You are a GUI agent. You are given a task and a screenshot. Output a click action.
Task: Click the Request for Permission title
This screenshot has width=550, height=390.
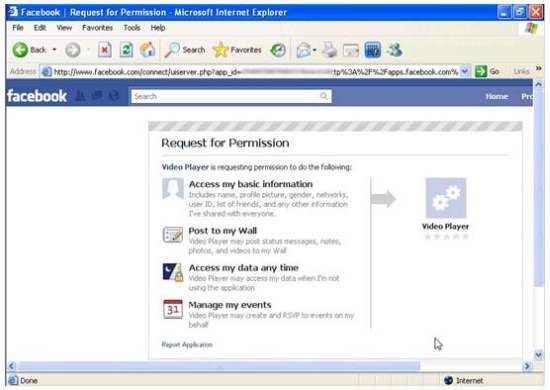click(x=225, y=143)
